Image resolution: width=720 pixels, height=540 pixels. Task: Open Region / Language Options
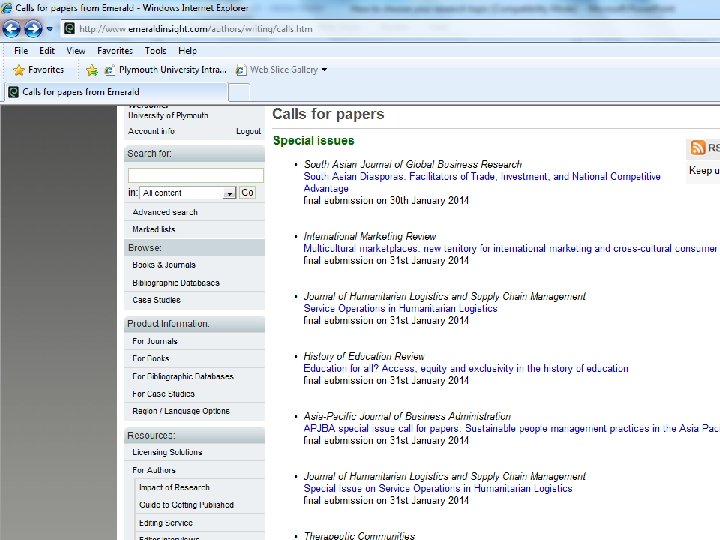pyautogui.click(x=181, y=411)
